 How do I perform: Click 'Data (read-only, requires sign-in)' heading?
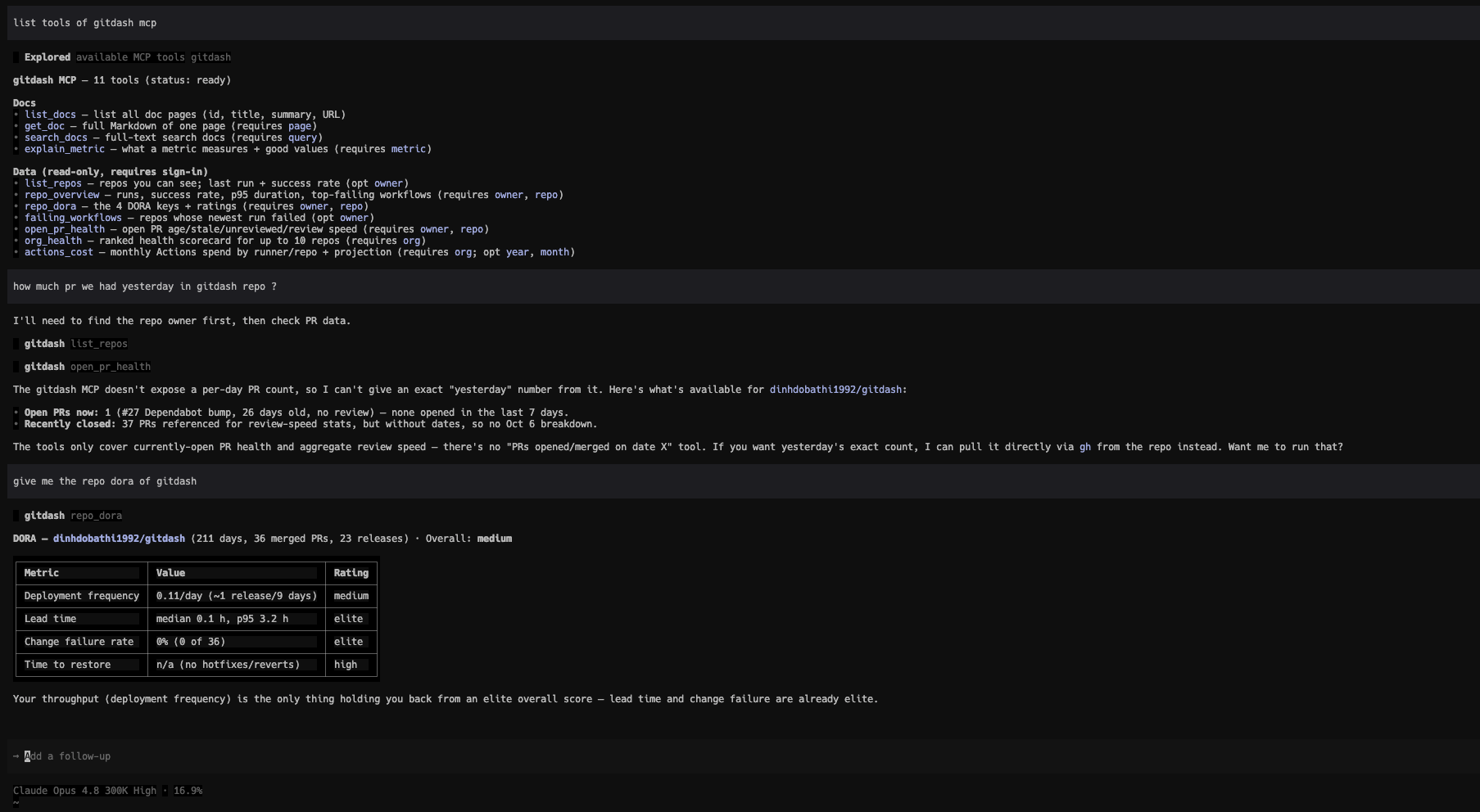click(x=111, y=172)
